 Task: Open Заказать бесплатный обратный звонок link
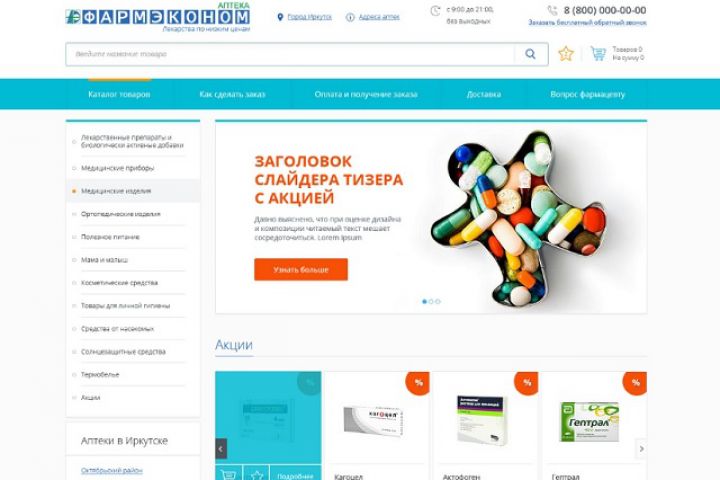587,23
